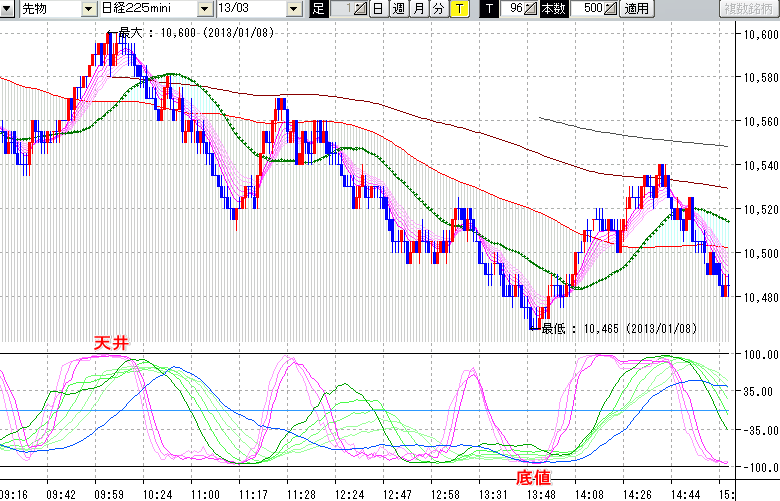
Task: Click the spinner icon beside 足 field
Action: click(x=361, y=9)
